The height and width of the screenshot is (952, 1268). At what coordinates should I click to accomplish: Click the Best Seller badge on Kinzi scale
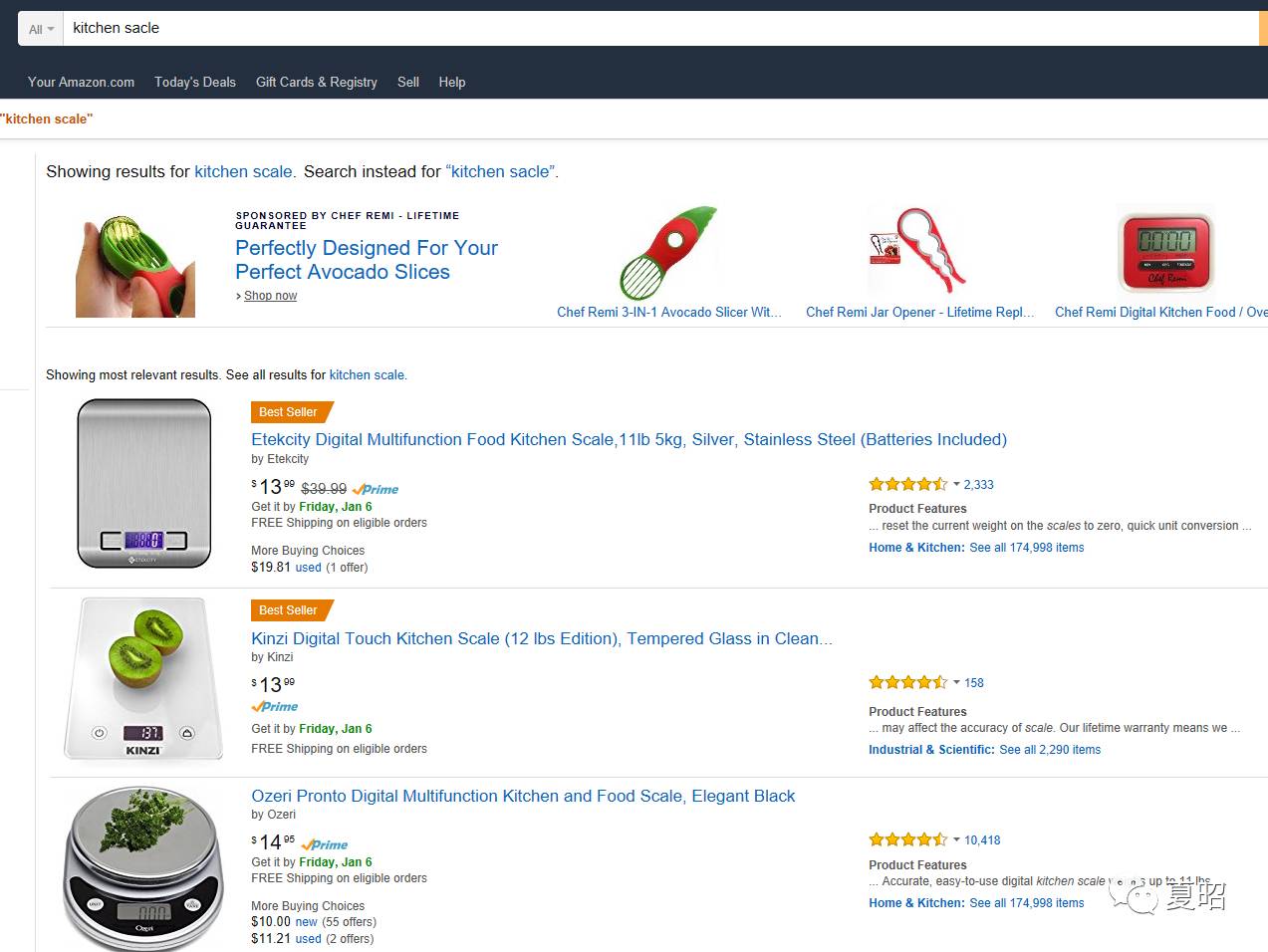point(289,610)
